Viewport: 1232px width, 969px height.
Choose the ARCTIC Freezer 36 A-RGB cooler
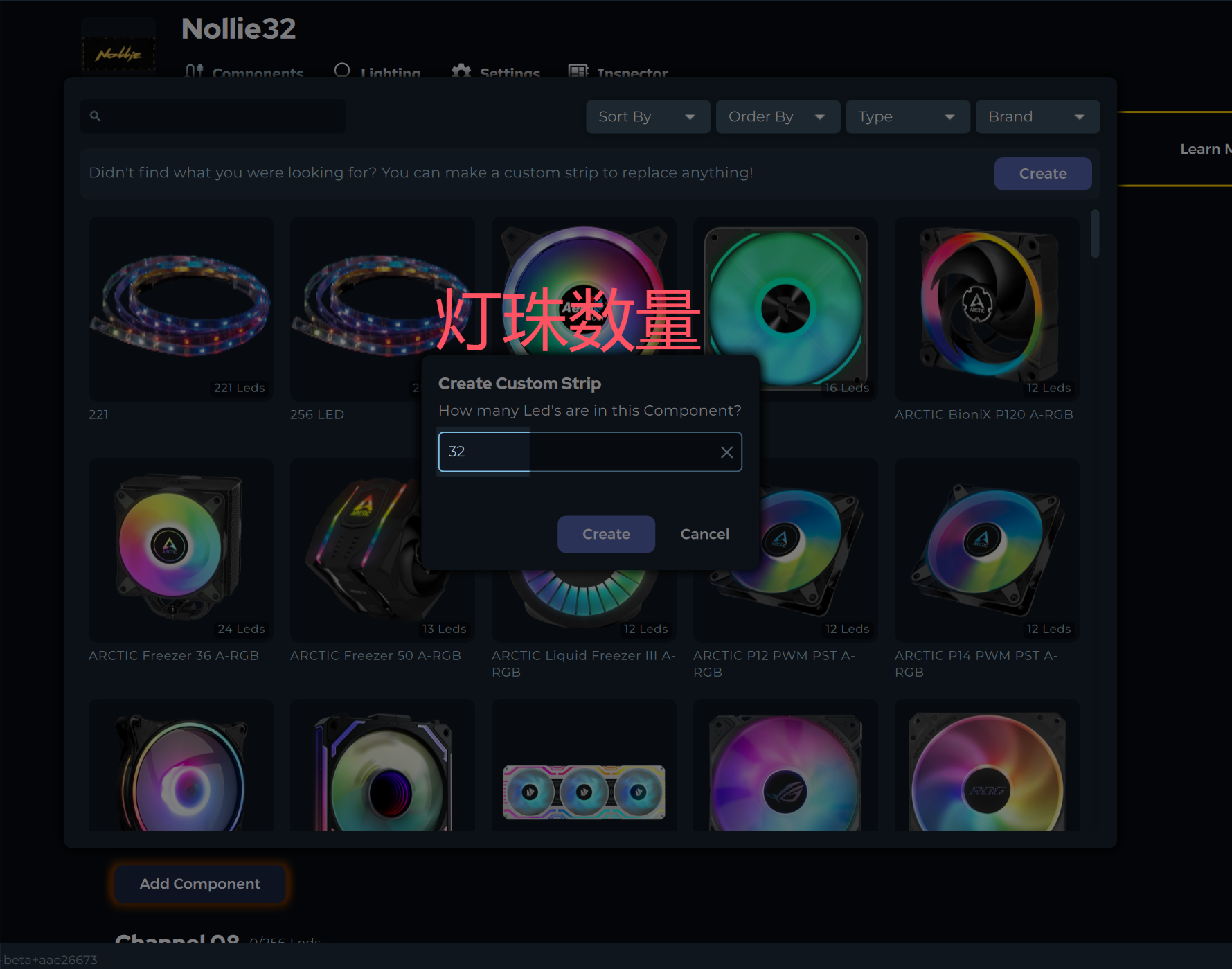pos(181,550)
